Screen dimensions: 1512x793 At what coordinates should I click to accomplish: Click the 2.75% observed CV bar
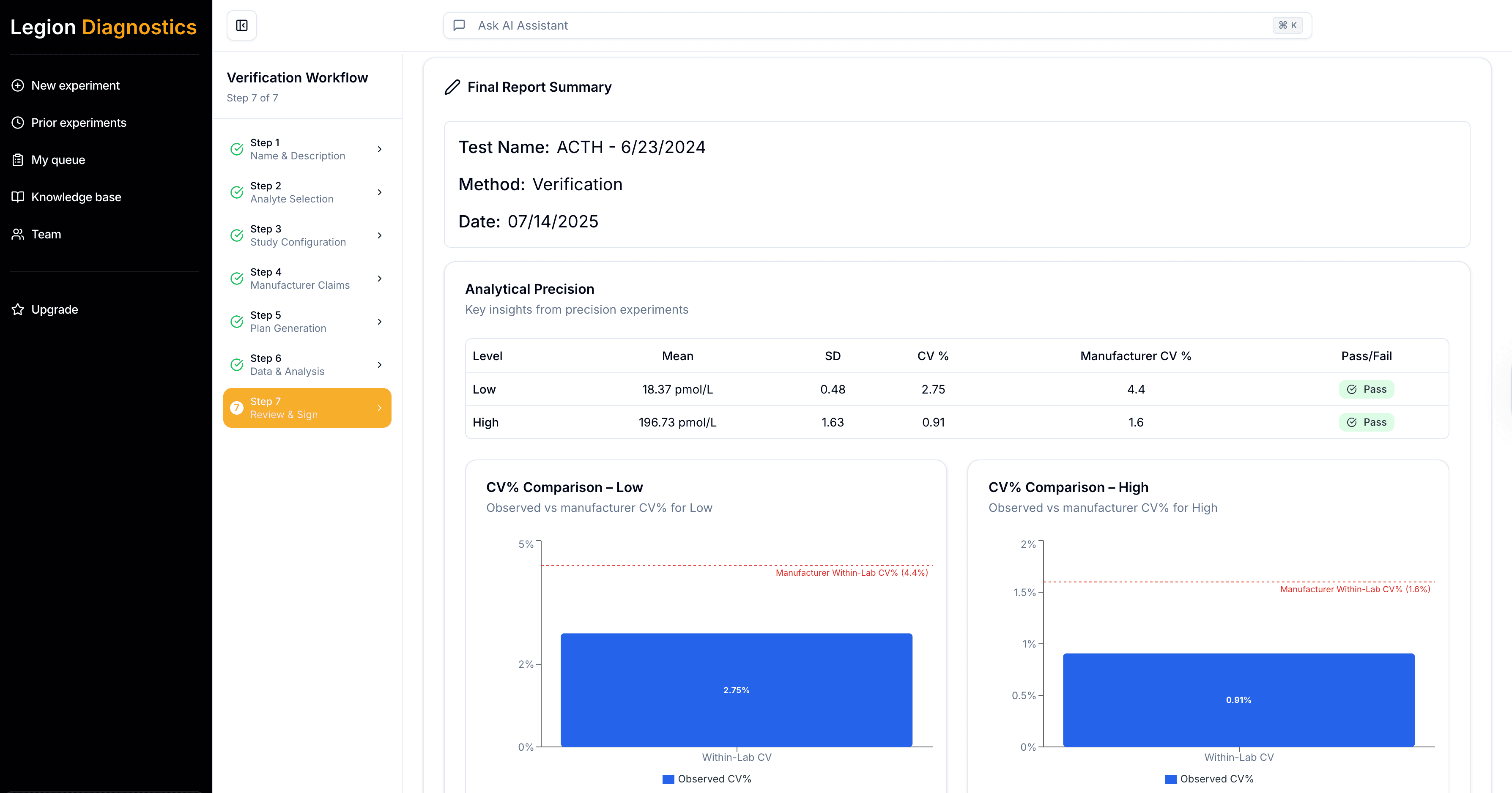tap(736, 690)
